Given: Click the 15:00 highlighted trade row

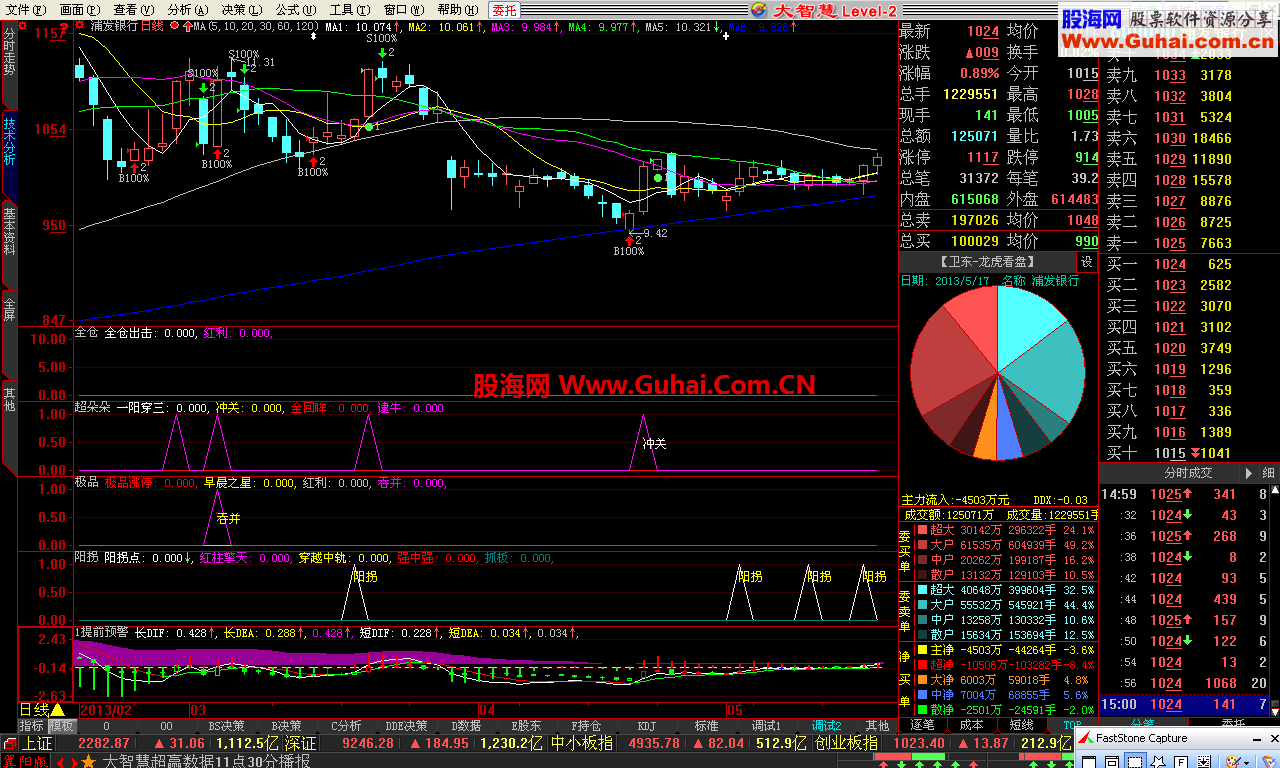Looking at the screenshot, I should [x=1185, y=704].
